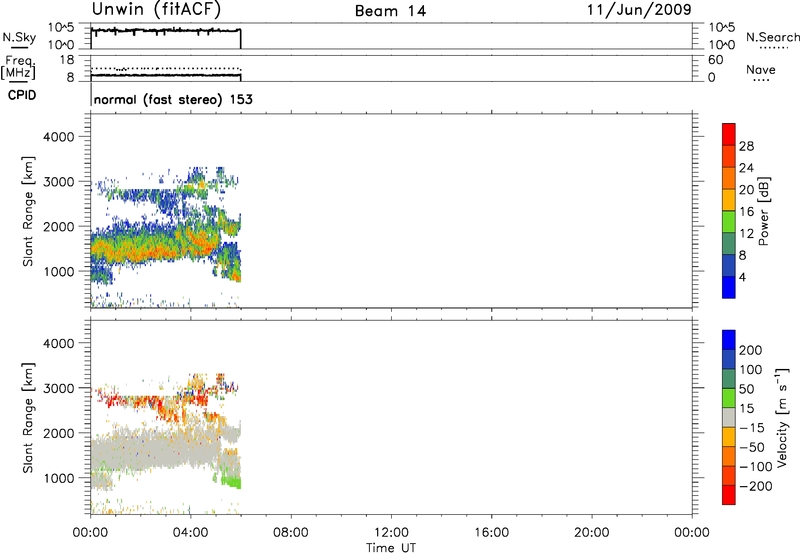
Task: Click the "Power [dB]" color bar title
Action: tap(764, 211)
